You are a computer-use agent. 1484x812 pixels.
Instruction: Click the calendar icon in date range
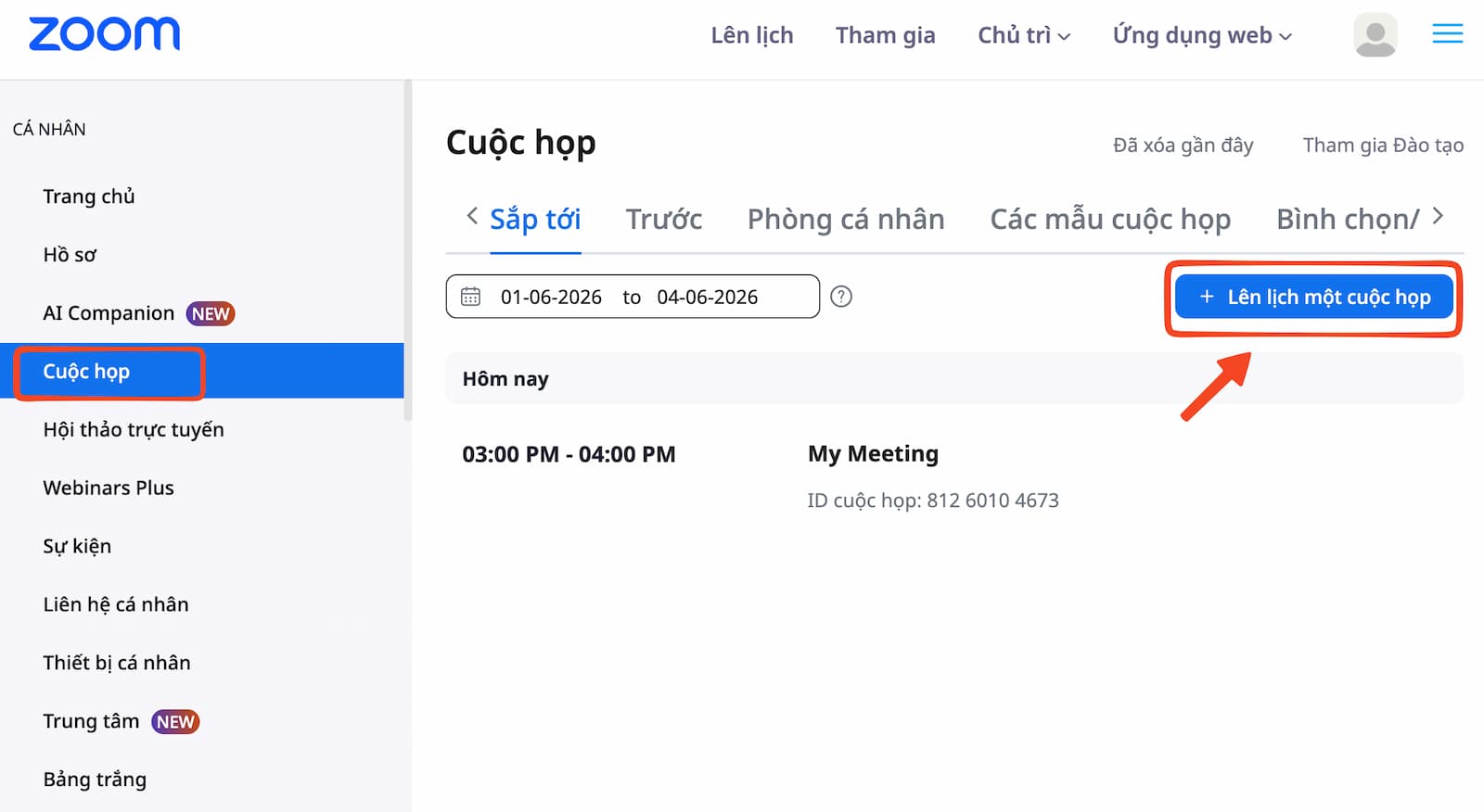click(x=471, y=297)
